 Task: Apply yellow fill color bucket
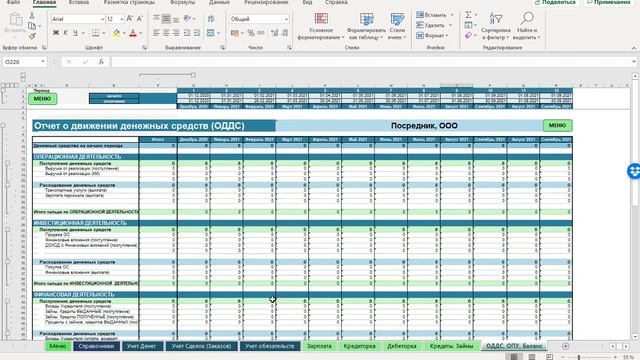[116, 33]
